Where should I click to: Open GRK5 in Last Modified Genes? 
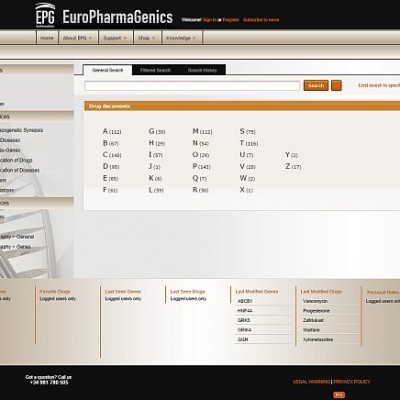[x=244, y=320]
